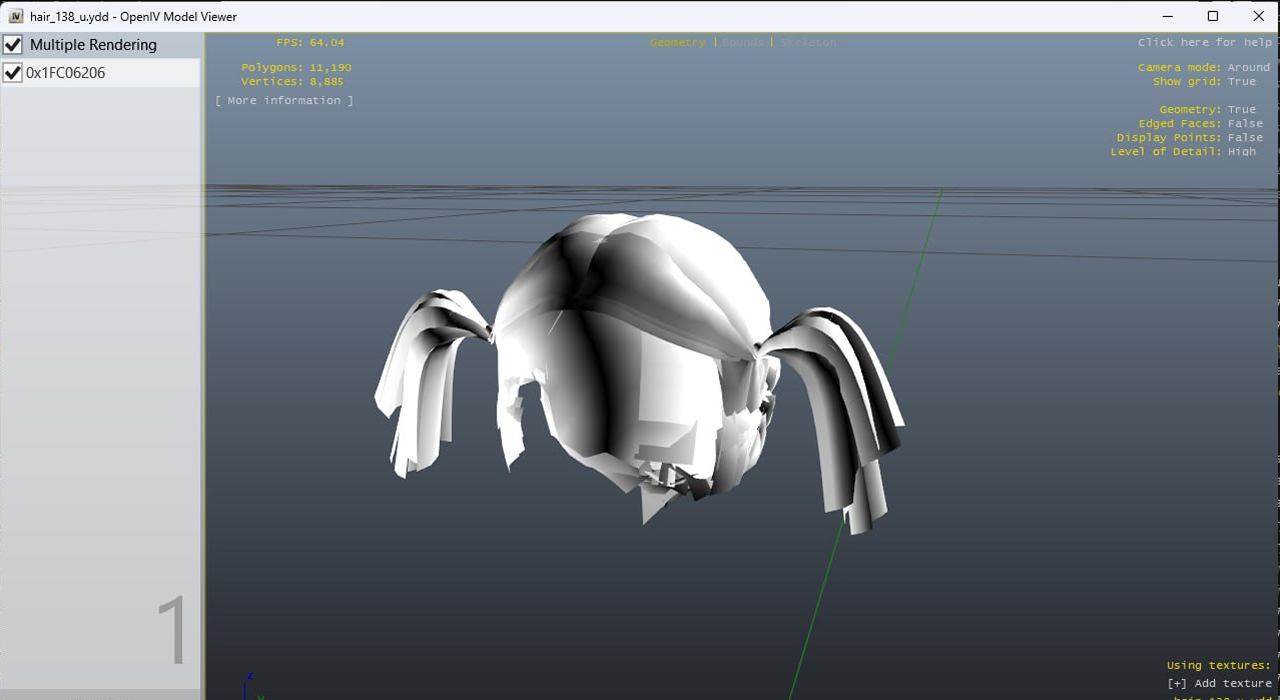
Task: Click the 'Using textures:' label
Action: 1219,665
